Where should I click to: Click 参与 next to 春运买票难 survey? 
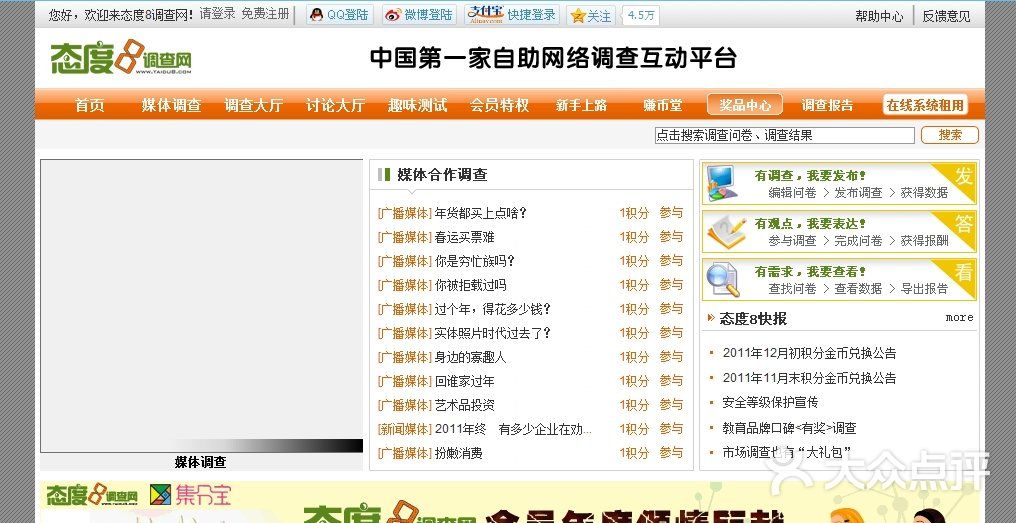pyautogui.click(x=671, y=237)
